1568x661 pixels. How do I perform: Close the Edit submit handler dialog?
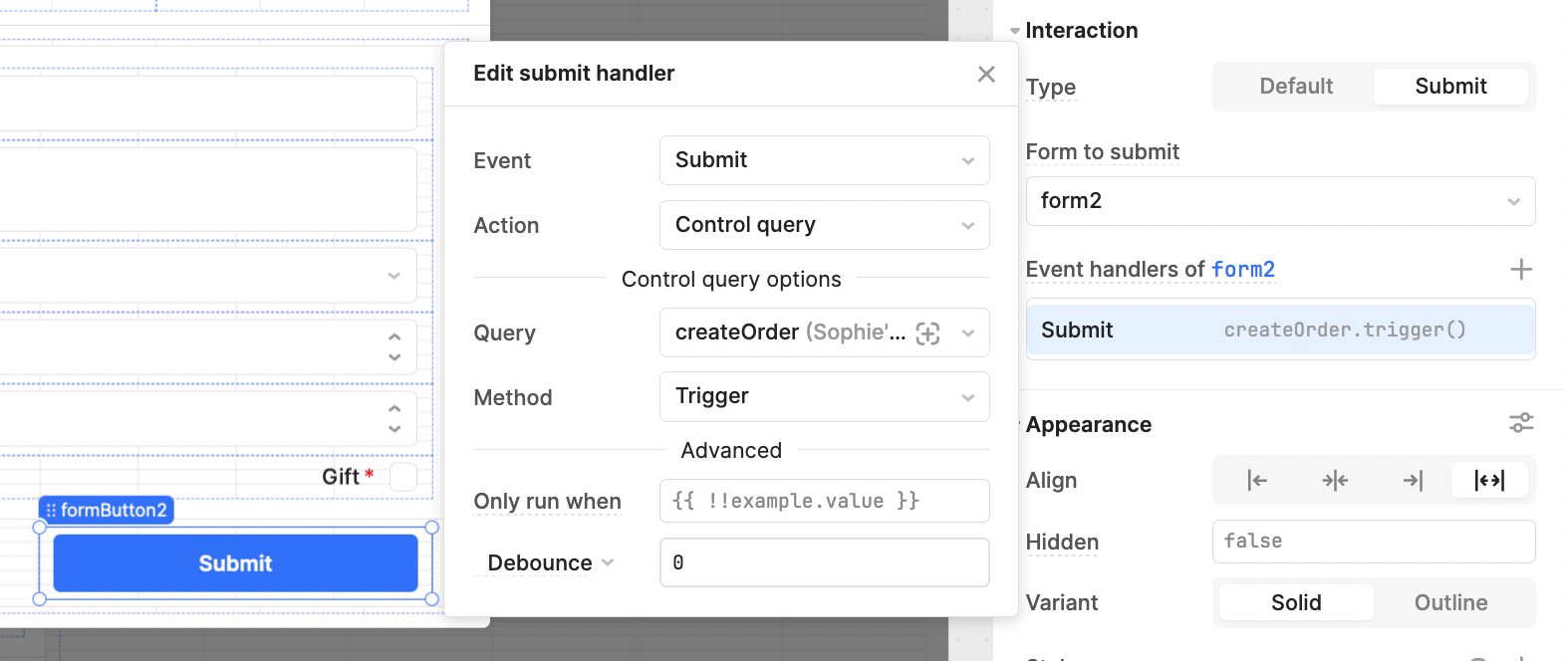pyautogui.click(x=986, y=74)
